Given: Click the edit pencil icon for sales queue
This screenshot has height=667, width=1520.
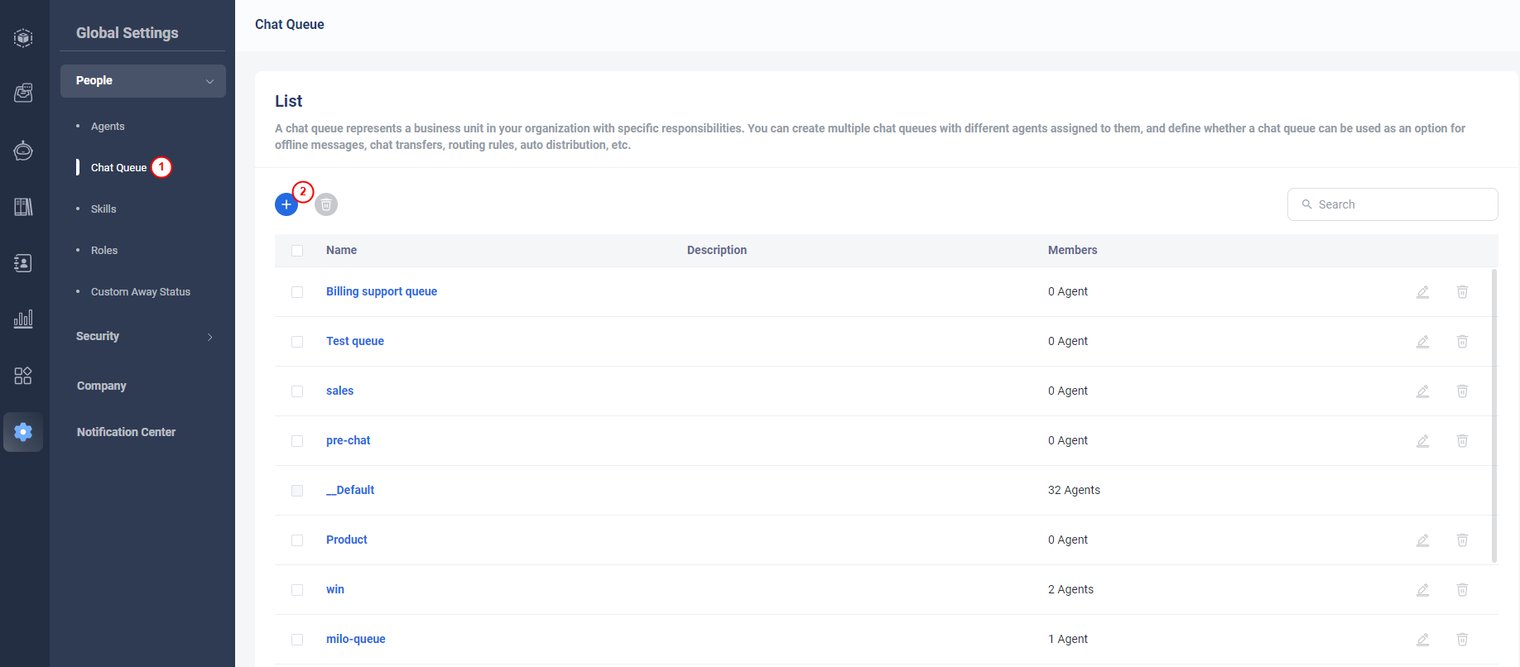Looking at the screenshot, I should tap(1422, 391).
